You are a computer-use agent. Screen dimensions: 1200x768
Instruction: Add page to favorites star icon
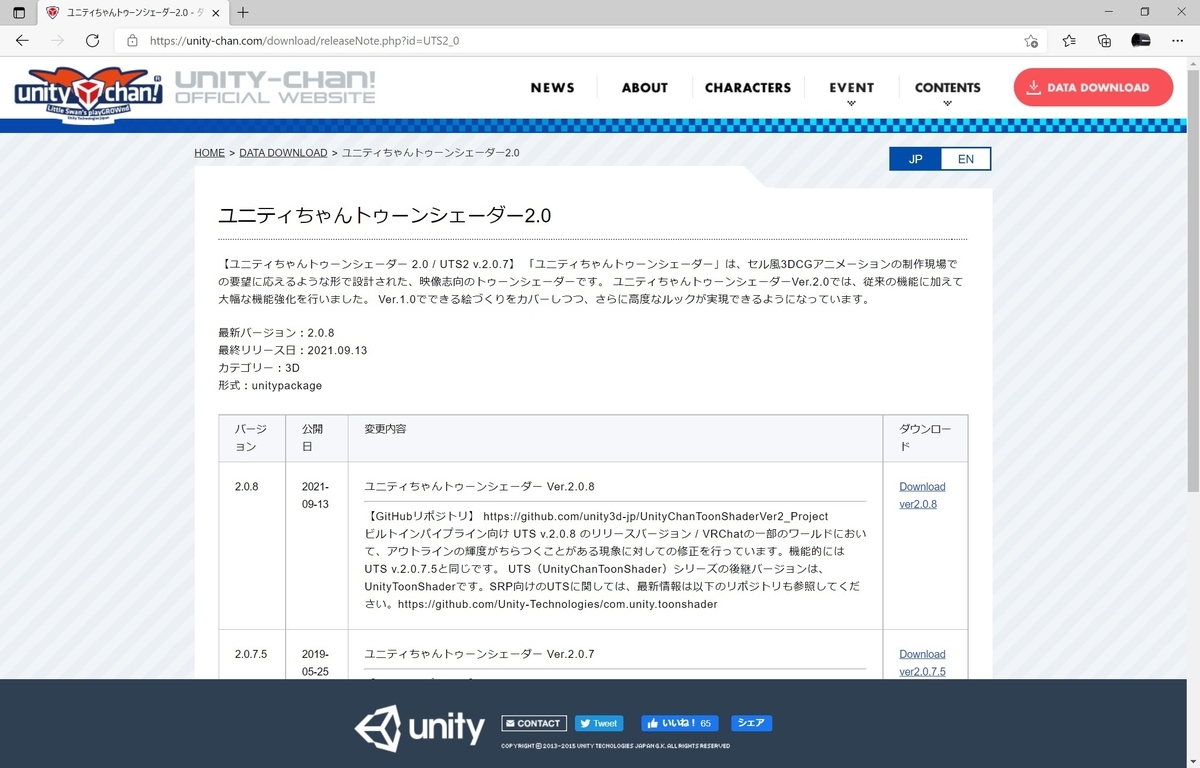(1031, 41)
